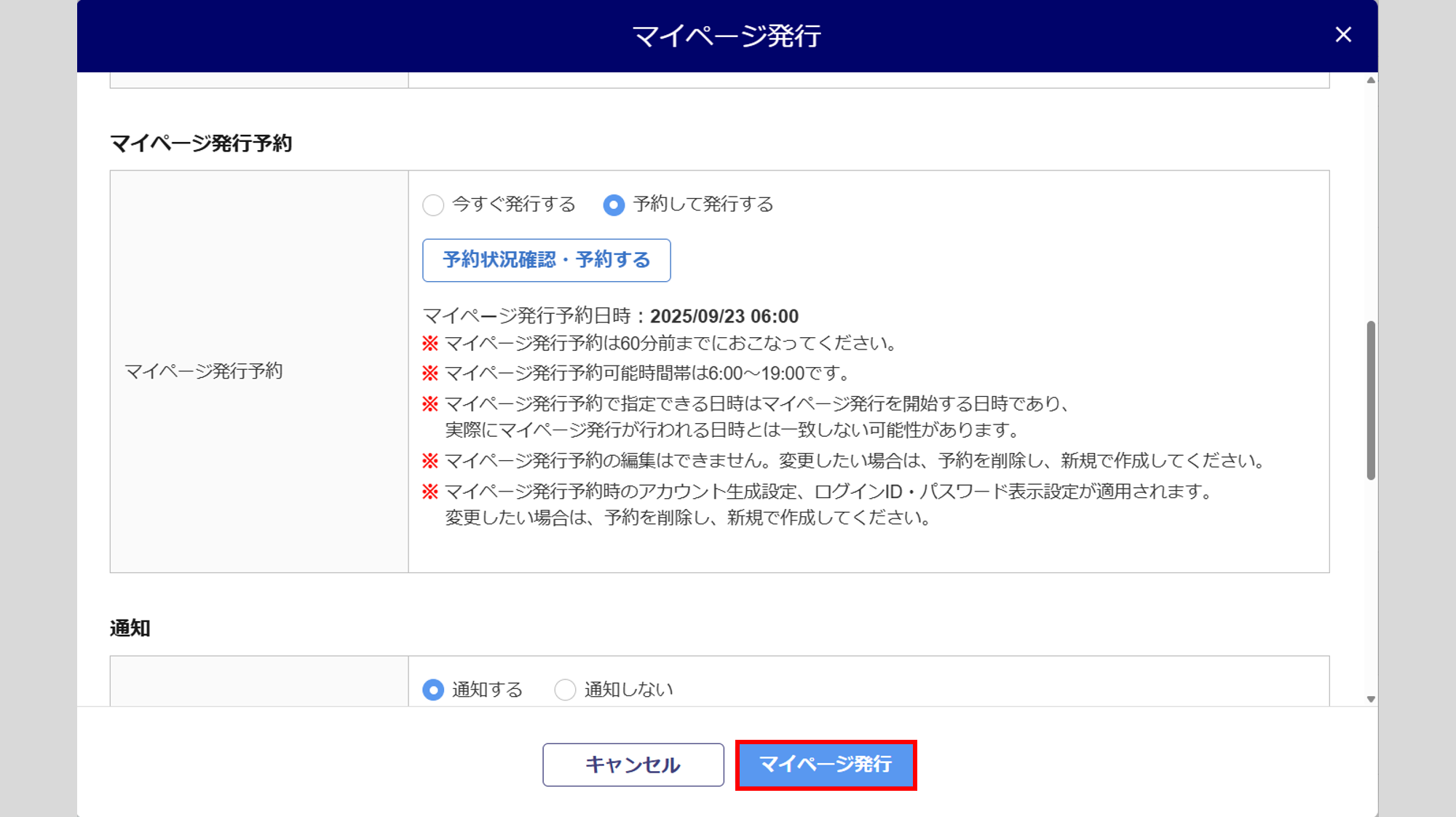Click the マイページ発行予約 section heading
The height and width of the screenshot is (817, 1456).
[x=201, y=143]
